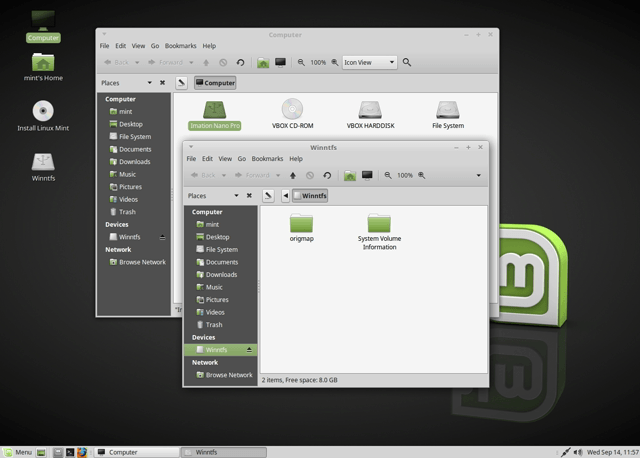Zoom in on the Winntfs window view
Screen dimensions: 640x458
coord(422,176)
